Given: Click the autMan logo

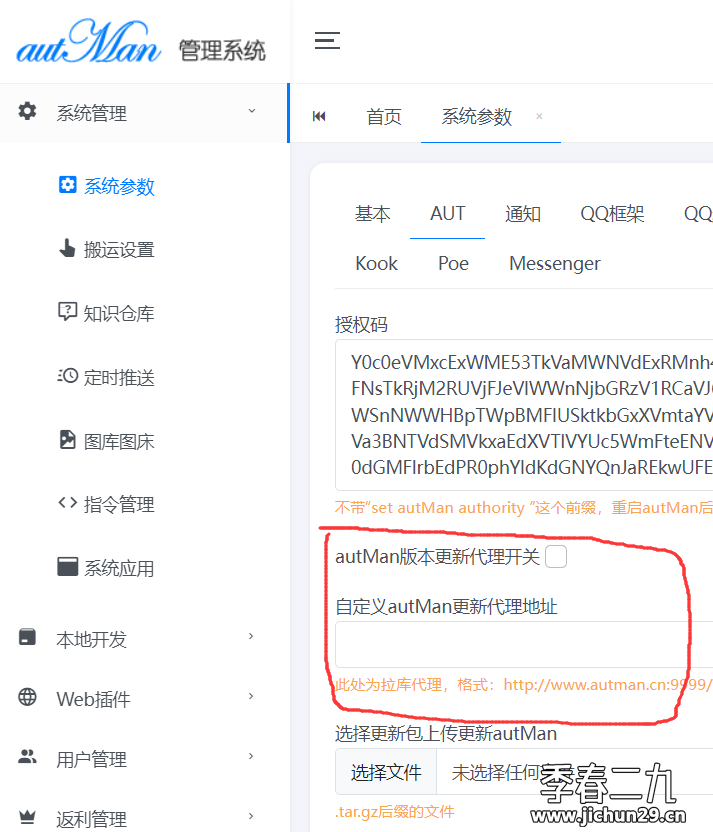Looking at the screenshot, I should point(89,41).
